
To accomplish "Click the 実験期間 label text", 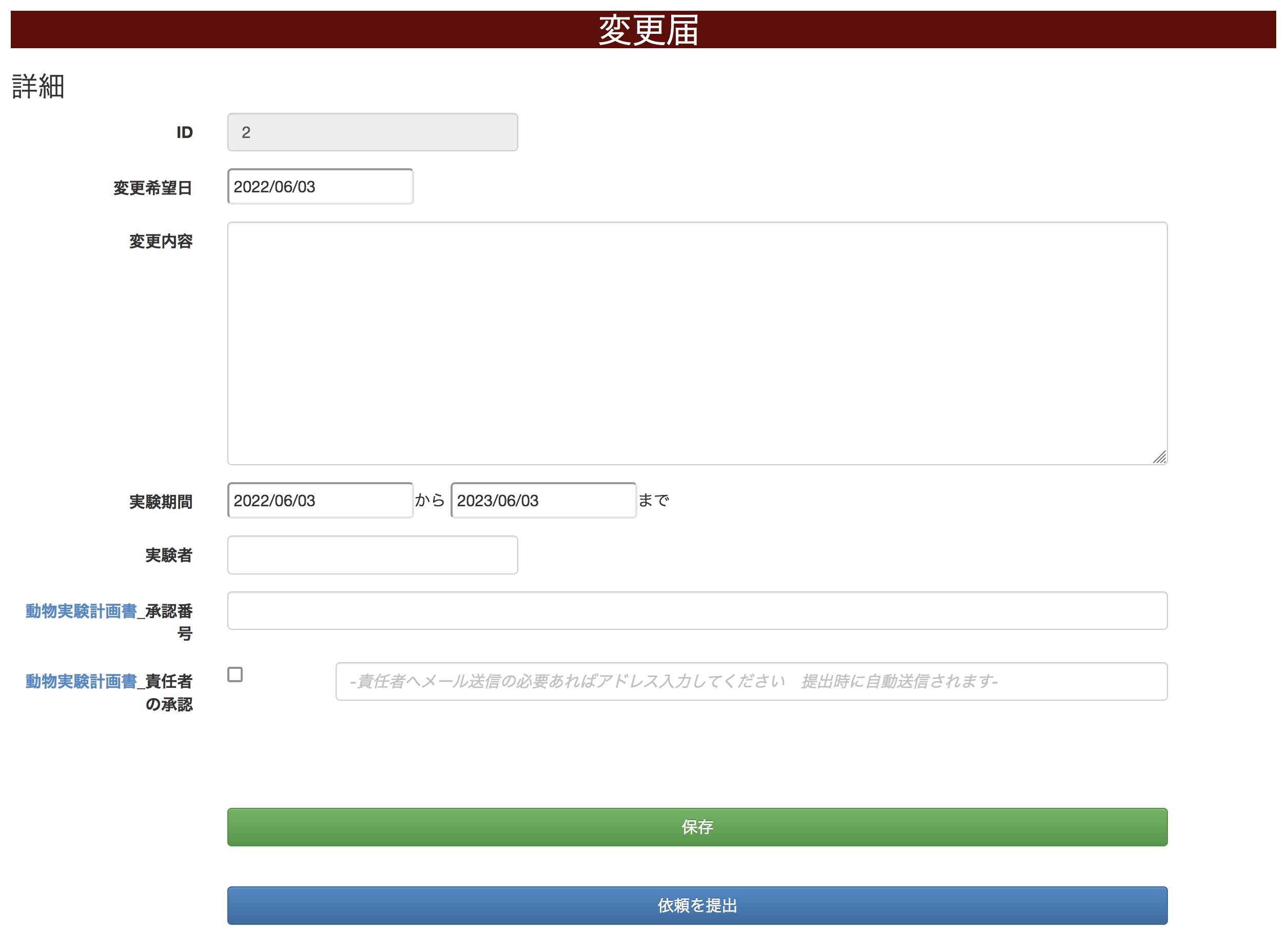I will 161,501.
